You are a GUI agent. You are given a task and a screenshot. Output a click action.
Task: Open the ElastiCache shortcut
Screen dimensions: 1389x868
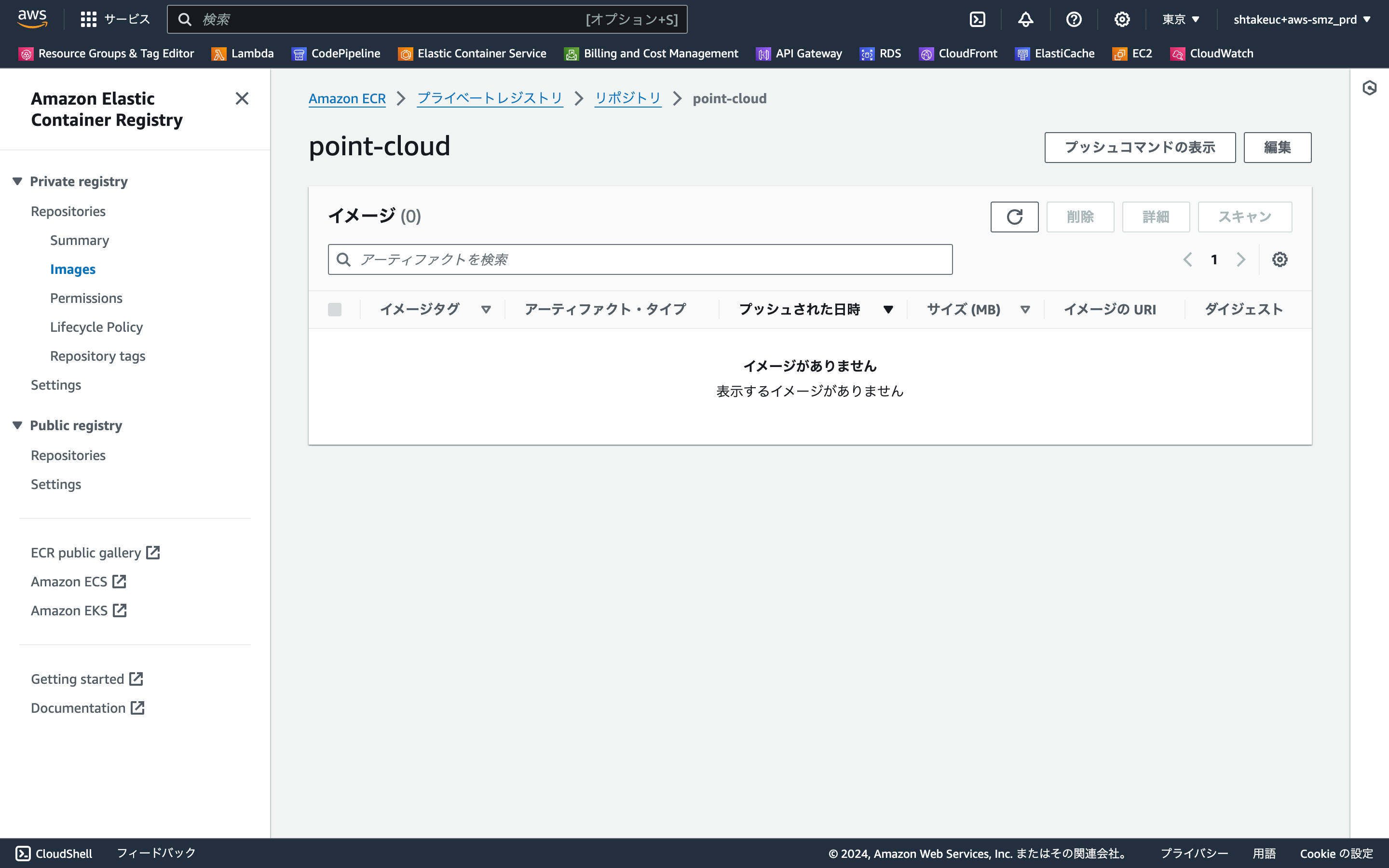1055,54
